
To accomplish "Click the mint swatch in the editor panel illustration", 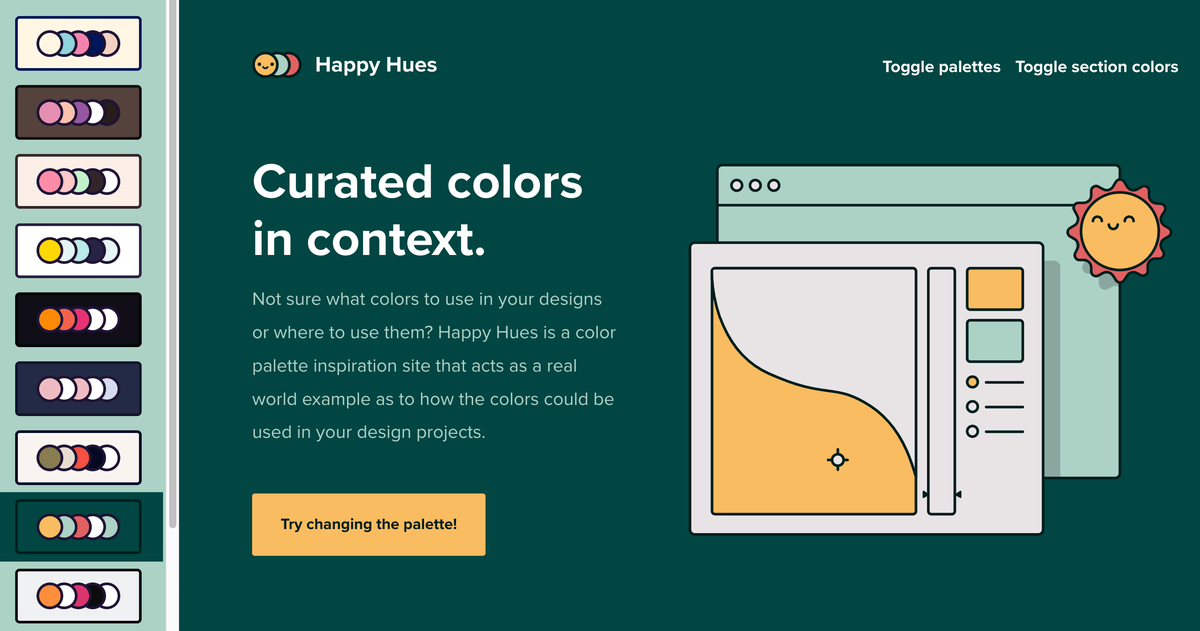I will [x=995, y=340].
